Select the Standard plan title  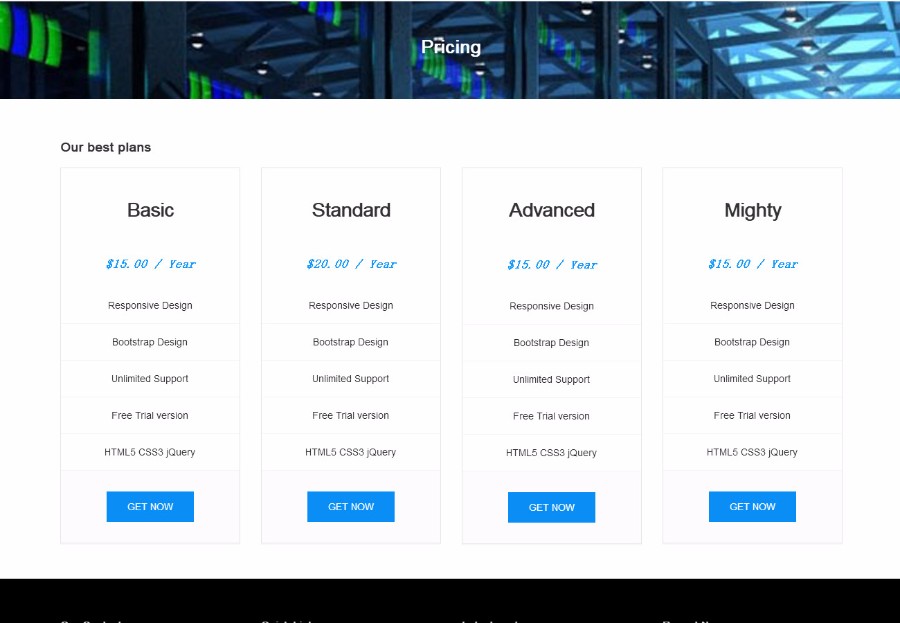351,210
